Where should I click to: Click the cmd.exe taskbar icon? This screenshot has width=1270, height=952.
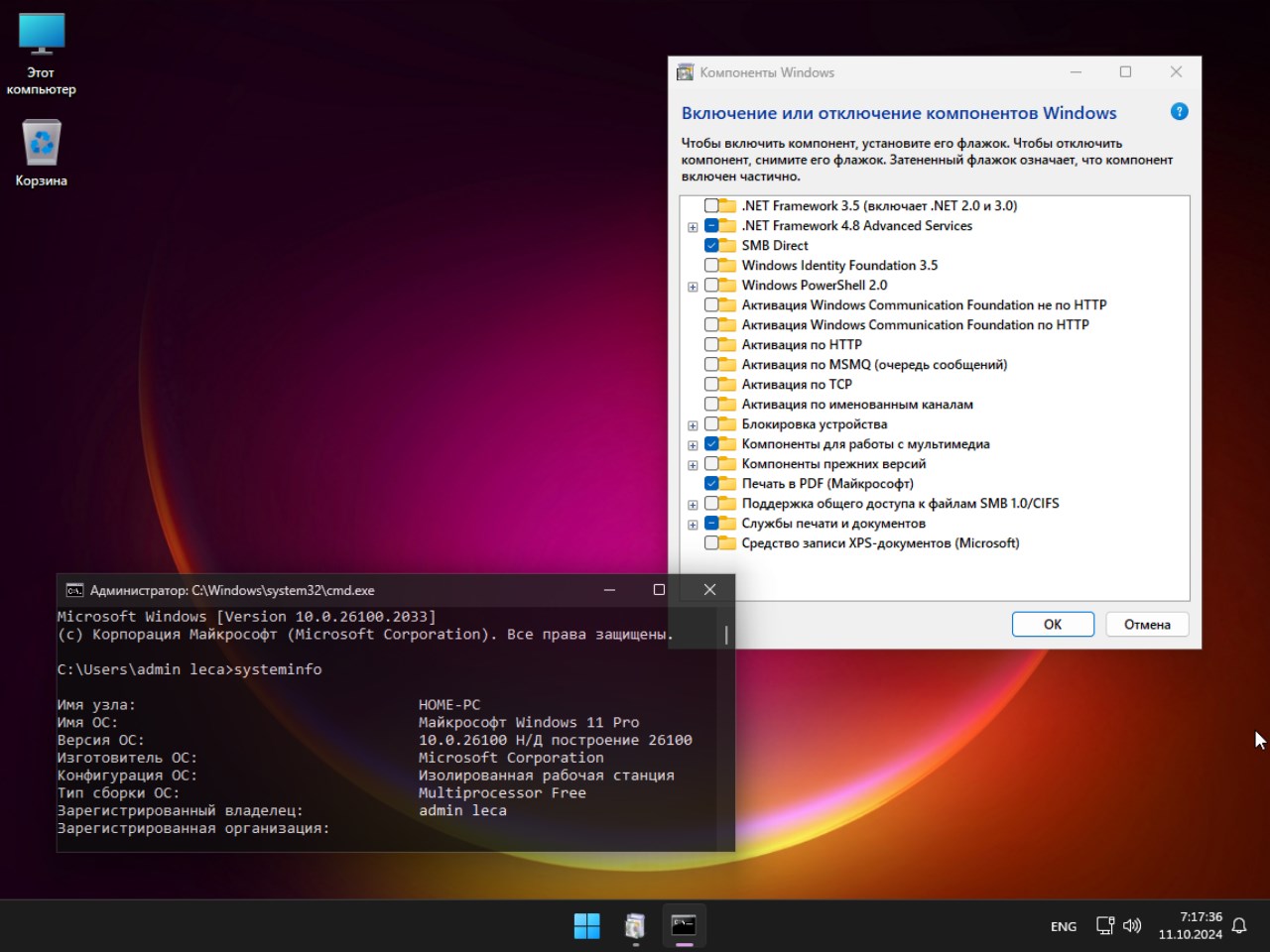(684, 925)
